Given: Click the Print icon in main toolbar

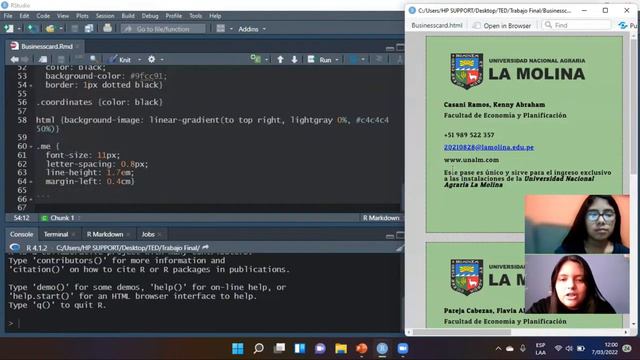Looking at the screenshot, I should click(107, 29).
